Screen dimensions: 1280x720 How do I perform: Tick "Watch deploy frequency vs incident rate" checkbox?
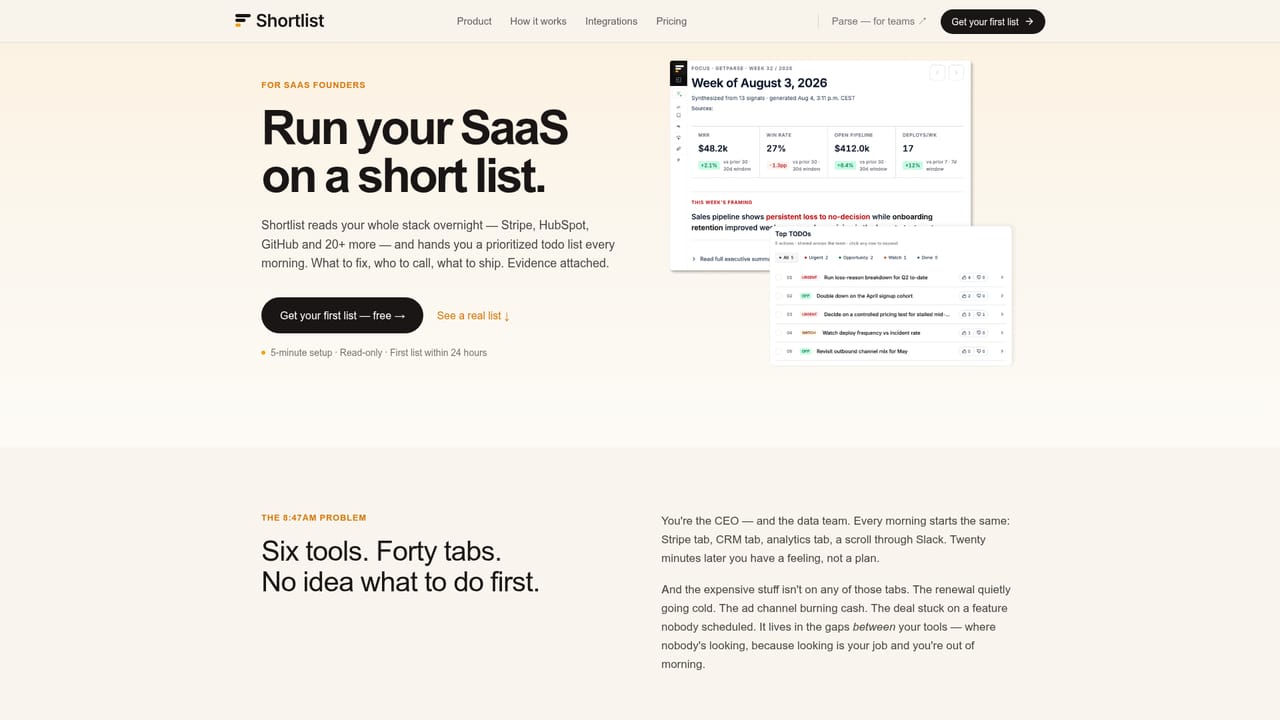pyautogui.click(x=779, y=333)
